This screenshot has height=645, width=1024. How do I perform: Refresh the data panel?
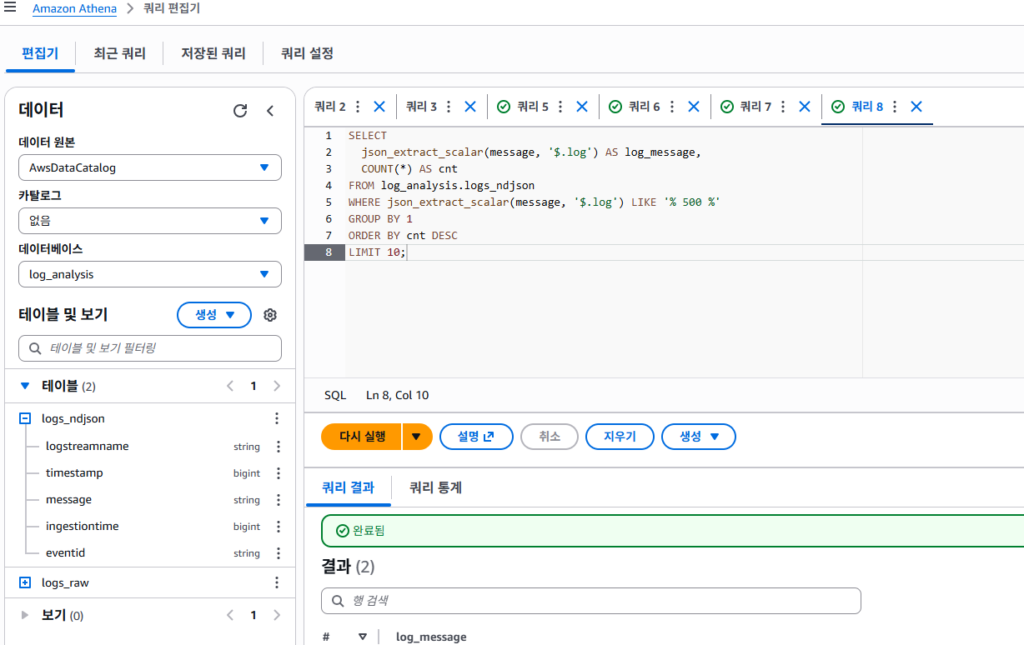[x=240, y=111]
